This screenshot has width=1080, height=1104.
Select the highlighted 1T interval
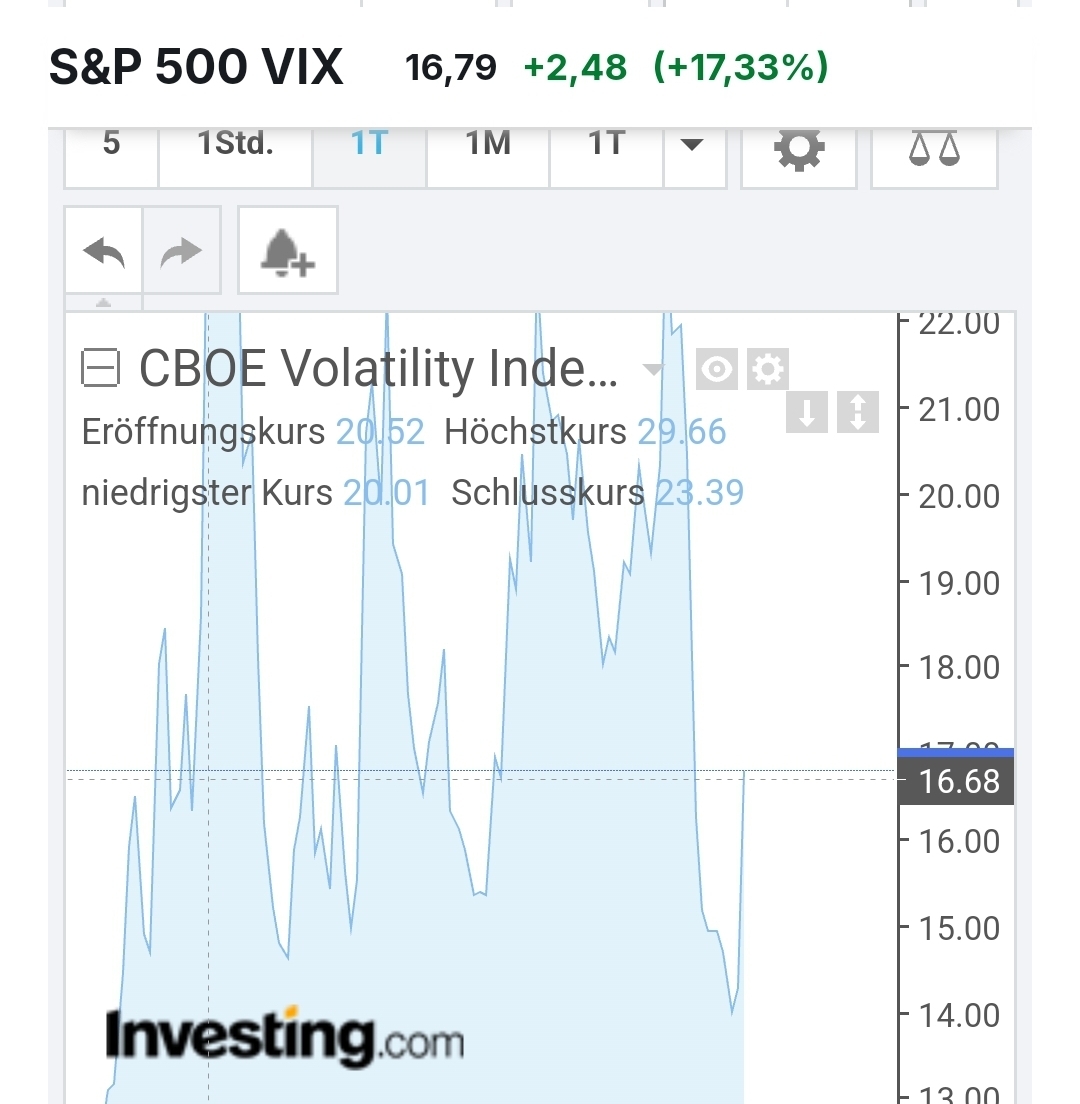[x=369, y=145]
